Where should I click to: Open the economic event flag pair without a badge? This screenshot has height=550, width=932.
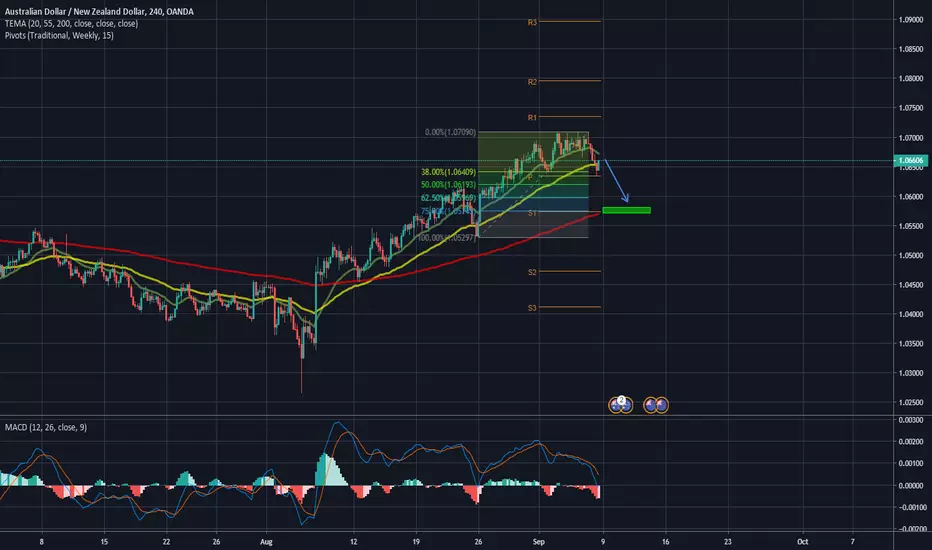[x=656, y=406]
